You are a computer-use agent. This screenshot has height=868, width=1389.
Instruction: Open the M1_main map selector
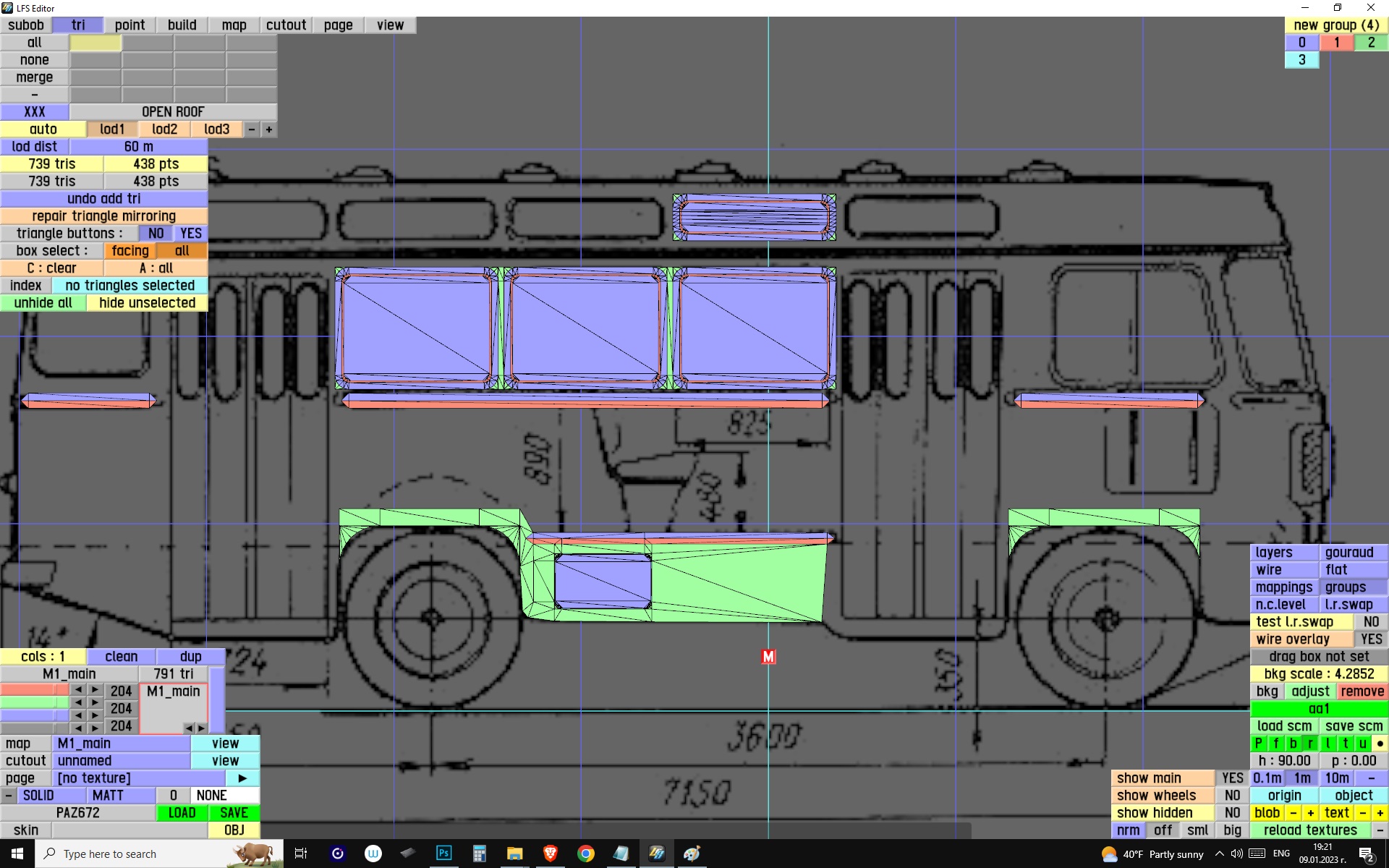(121, 743)
